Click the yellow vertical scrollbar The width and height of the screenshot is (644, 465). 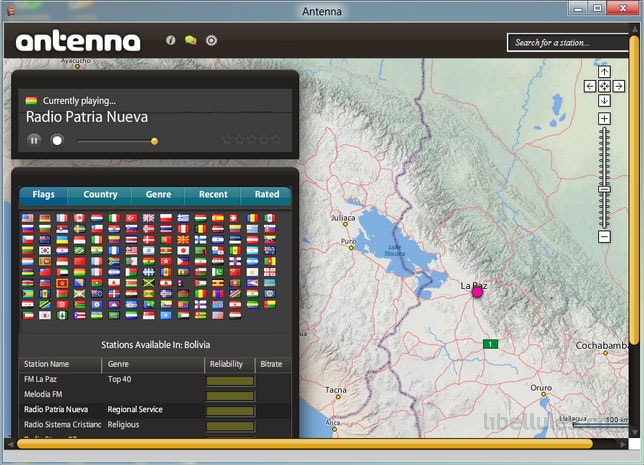tap(635, 190)
